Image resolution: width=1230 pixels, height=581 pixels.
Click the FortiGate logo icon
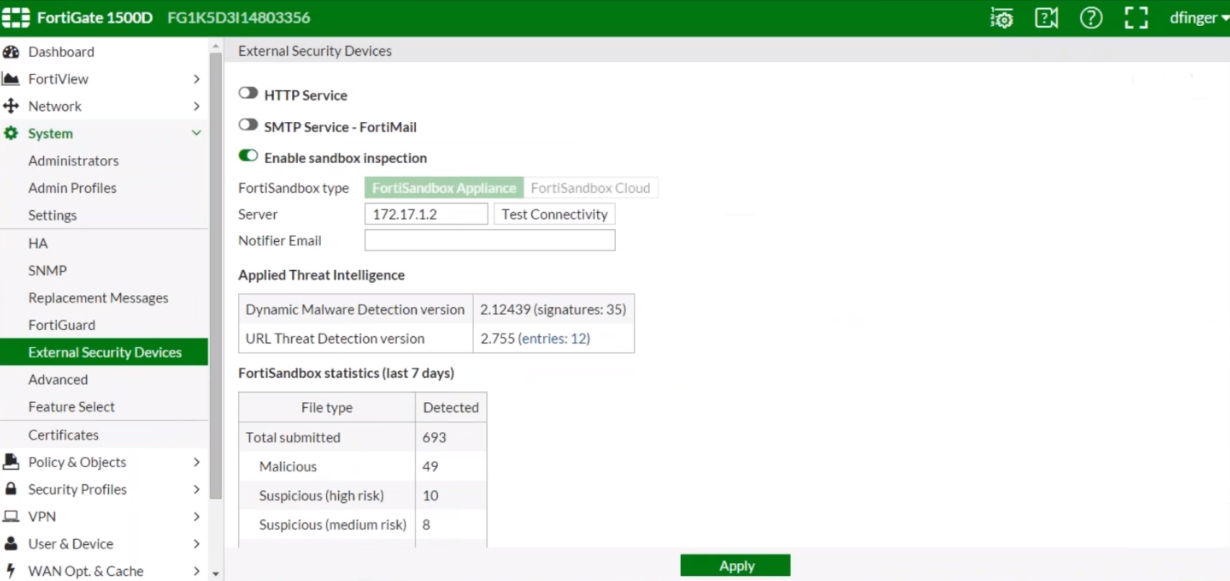(x=16, y=18)
